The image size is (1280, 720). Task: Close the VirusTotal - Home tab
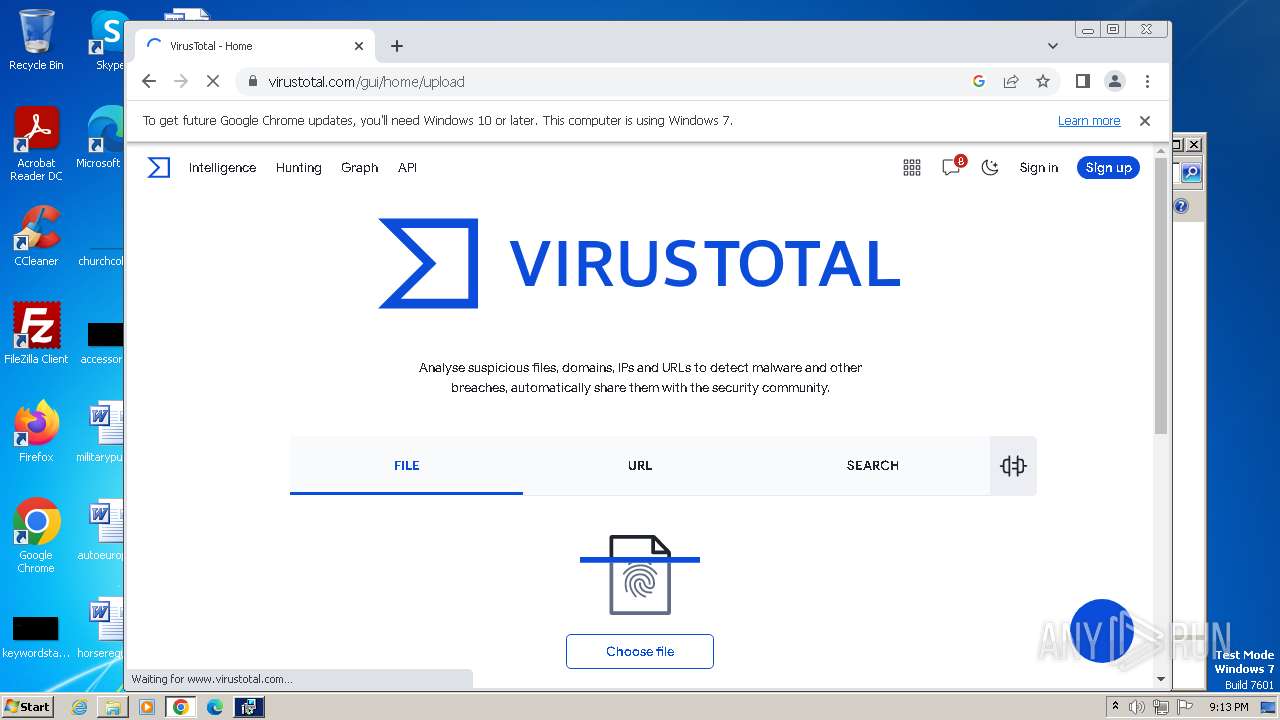[359, 46]
